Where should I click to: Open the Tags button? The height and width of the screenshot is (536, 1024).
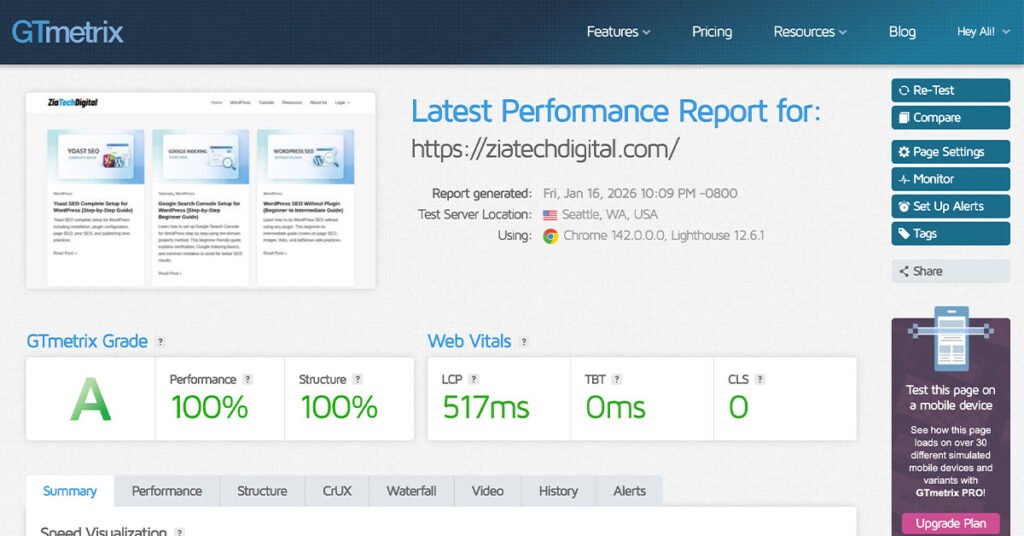coord(950,234)
